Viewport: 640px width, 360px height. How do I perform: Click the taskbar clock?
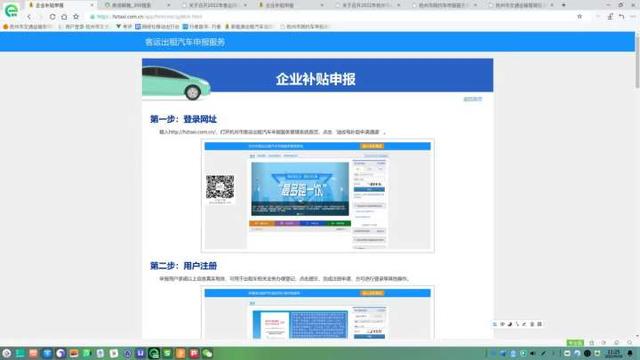coord(613,353)
